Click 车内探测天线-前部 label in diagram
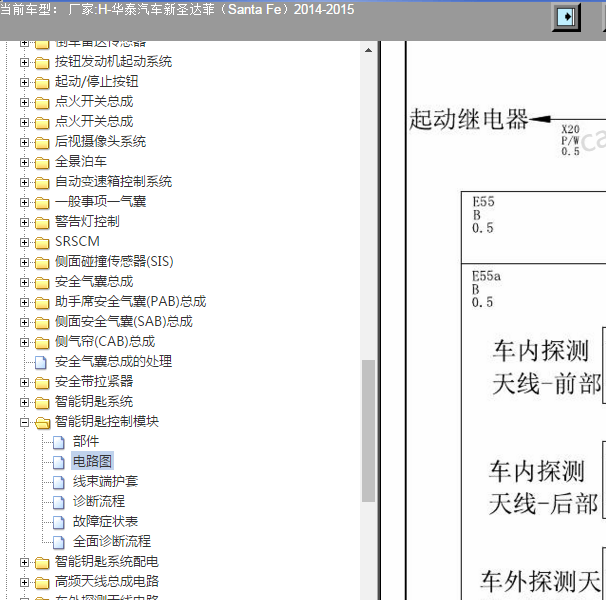The width and height of the screenshot is (606, 600). (x=547, y=367)
